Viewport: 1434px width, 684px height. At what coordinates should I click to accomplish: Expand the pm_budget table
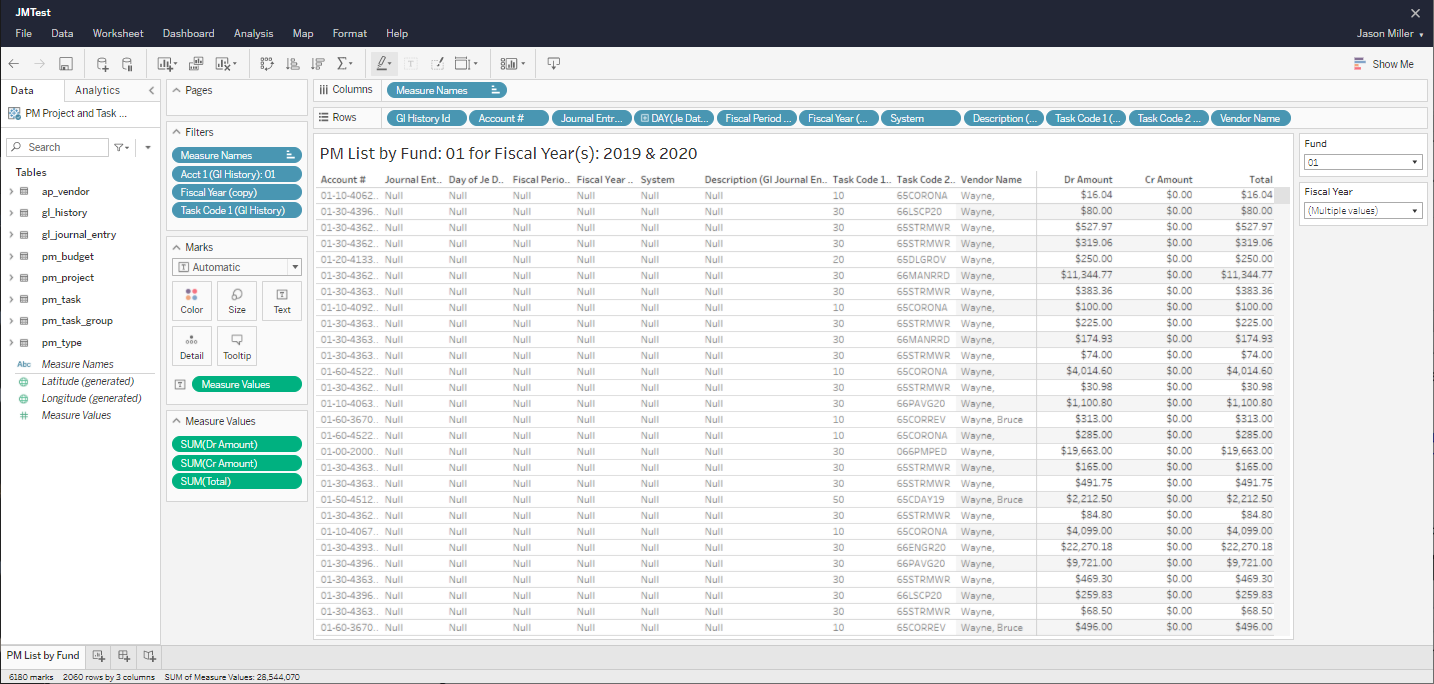[11, 256]
